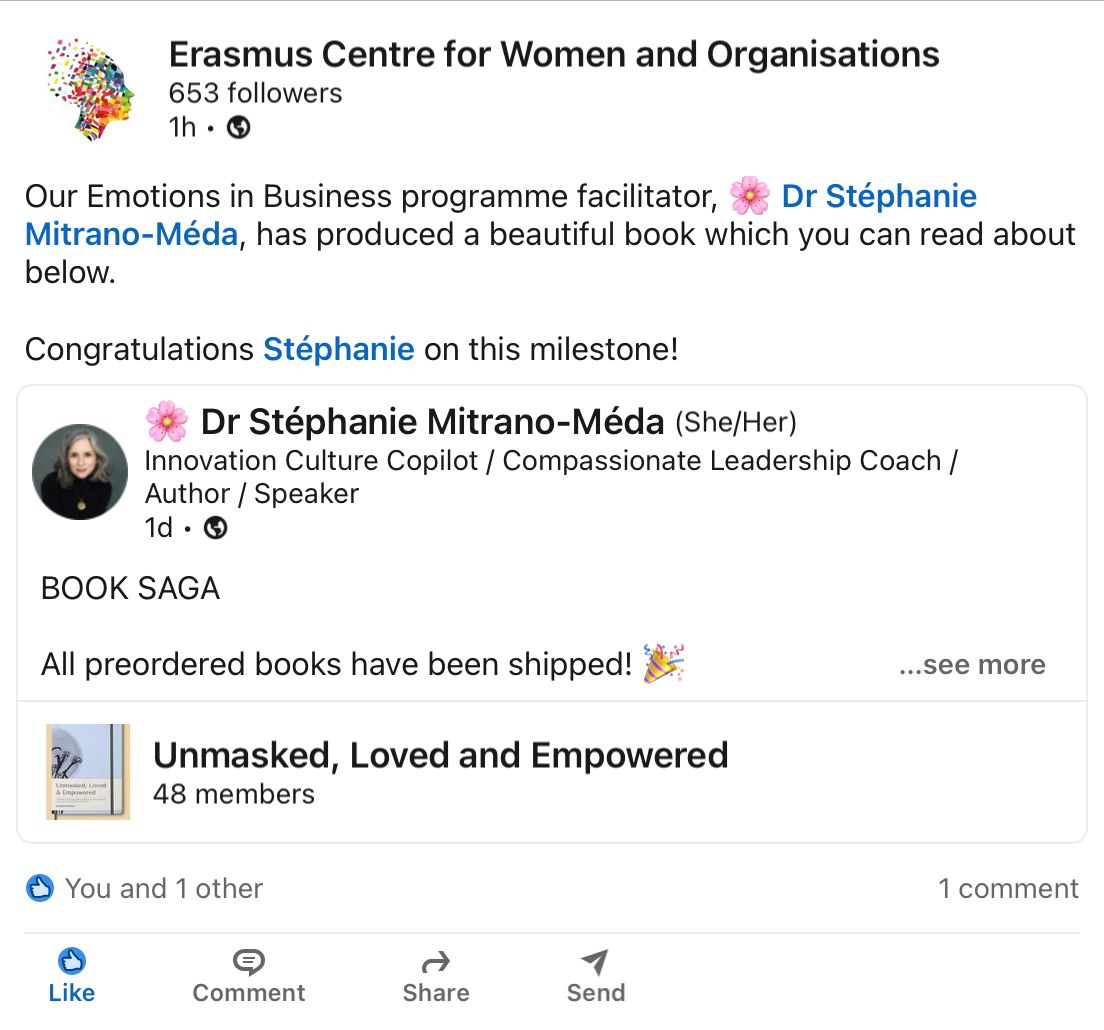Open the 'Dr Stéphanie Mitrano-Méda' mention link
Screen dimensions: 1104x1030
pyautogui.click(x=879, y=196)
